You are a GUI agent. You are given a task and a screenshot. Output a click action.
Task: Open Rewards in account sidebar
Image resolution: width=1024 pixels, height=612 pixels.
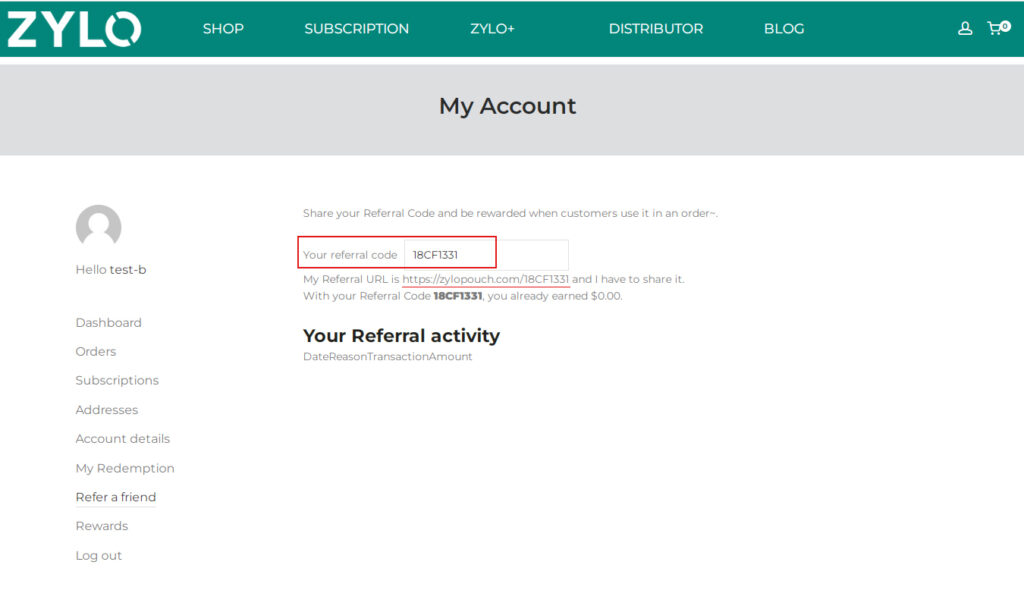(102, 526)
